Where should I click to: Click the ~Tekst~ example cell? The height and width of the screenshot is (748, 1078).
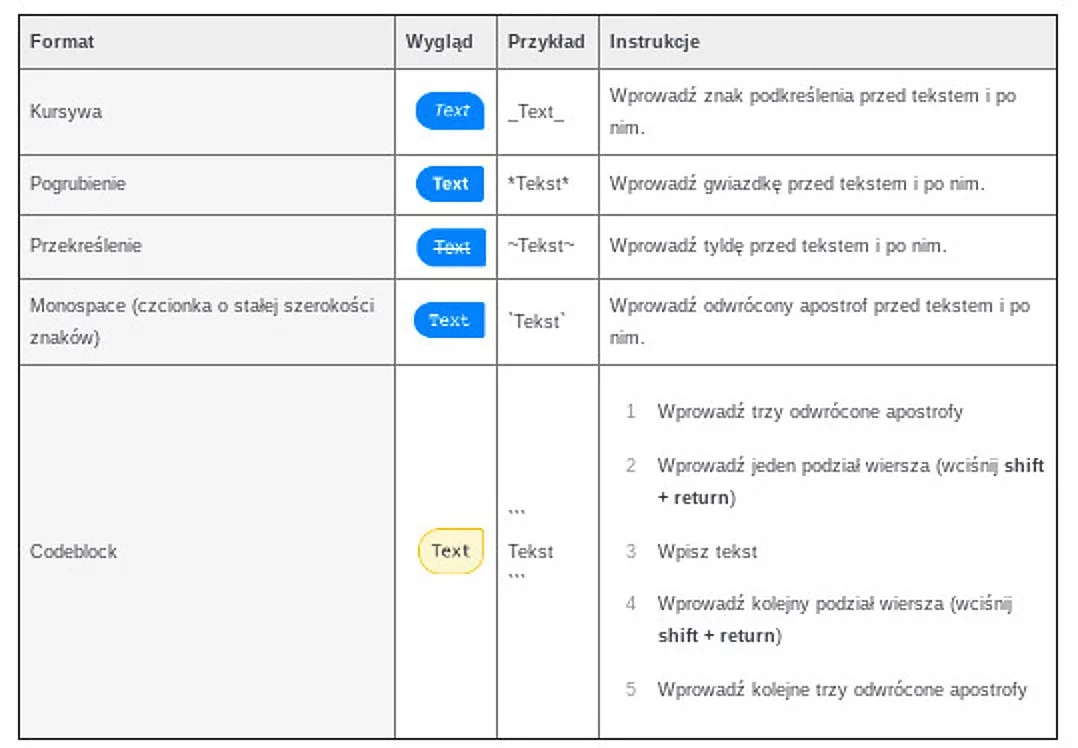tap(541, 245)
